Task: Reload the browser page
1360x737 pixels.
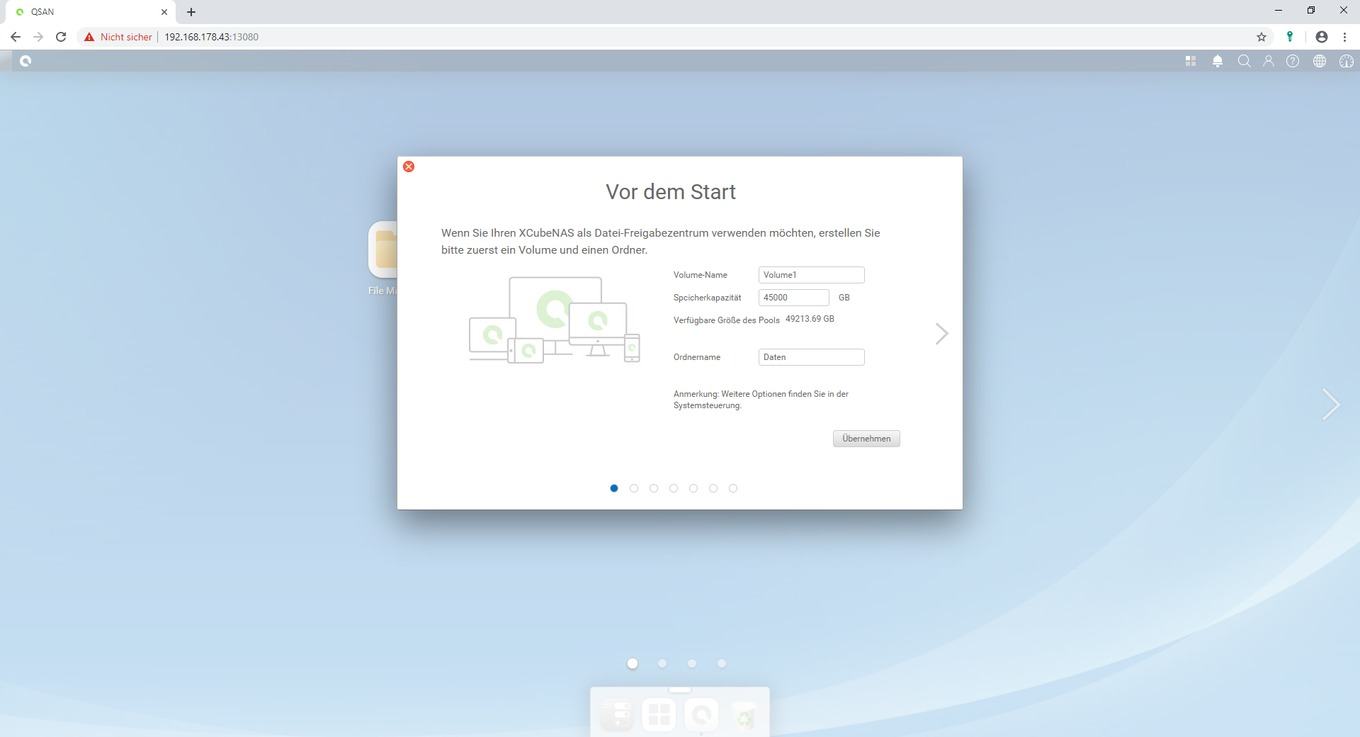Action: [61, 37]
